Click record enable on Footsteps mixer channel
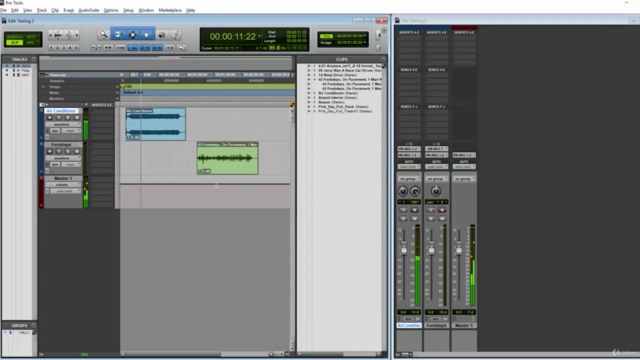 [442, 210]
